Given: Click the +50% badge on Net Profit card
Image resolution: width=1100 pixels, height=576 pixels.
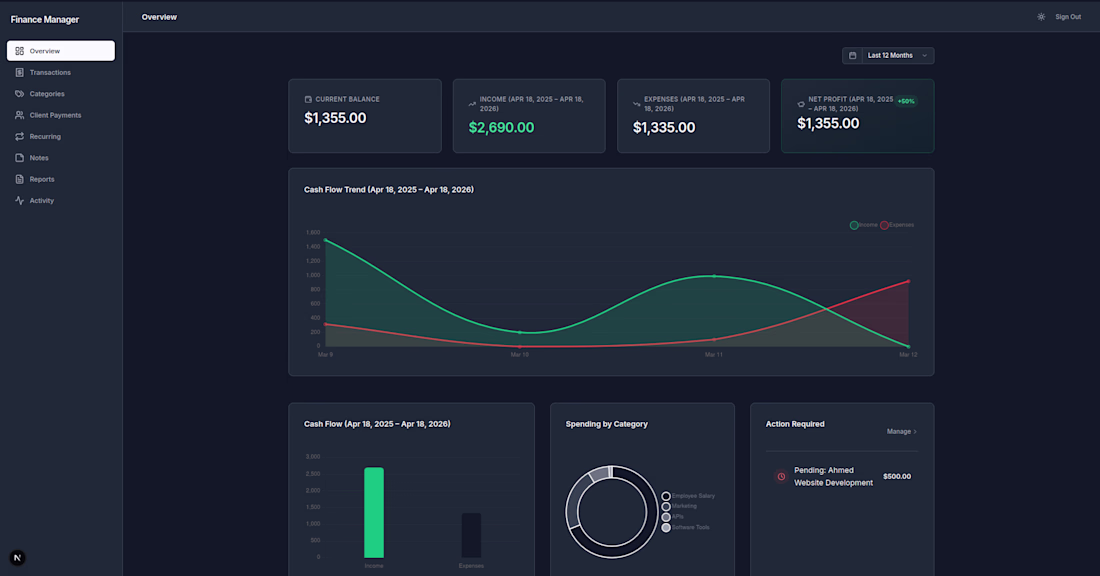Looking at the screenshot, I should click(x=906, y=101).
